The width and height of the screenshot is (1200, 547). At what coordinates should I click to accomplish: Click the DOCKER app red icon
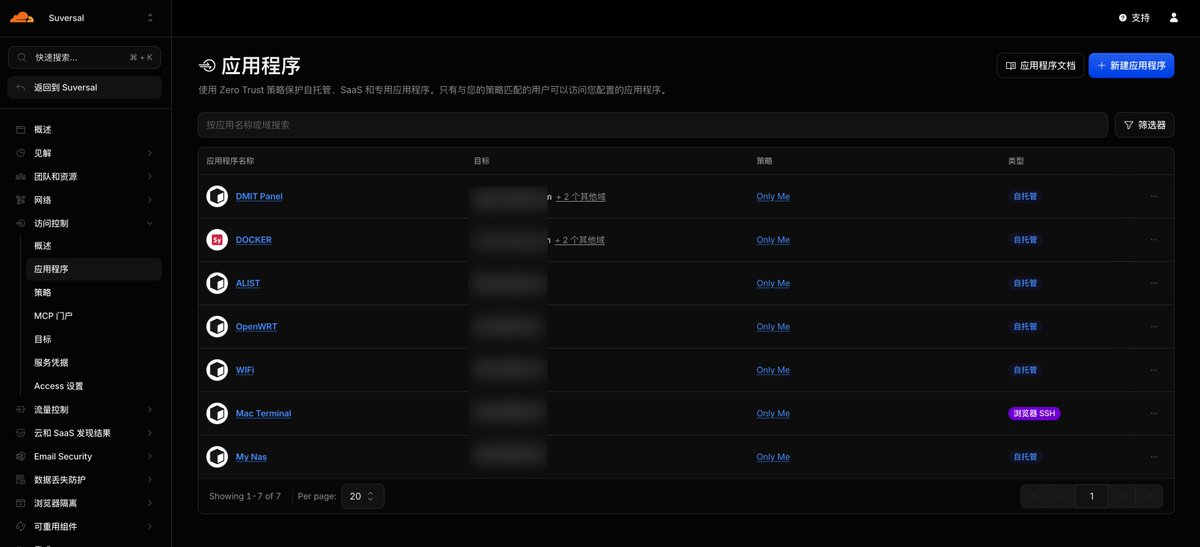(217, 240)
